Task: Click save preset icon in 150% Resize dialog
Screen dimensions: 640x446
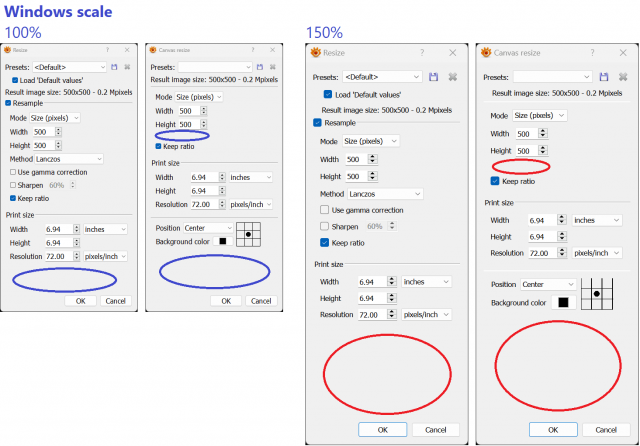Action: pyautogui.click(x=433, y=77)
